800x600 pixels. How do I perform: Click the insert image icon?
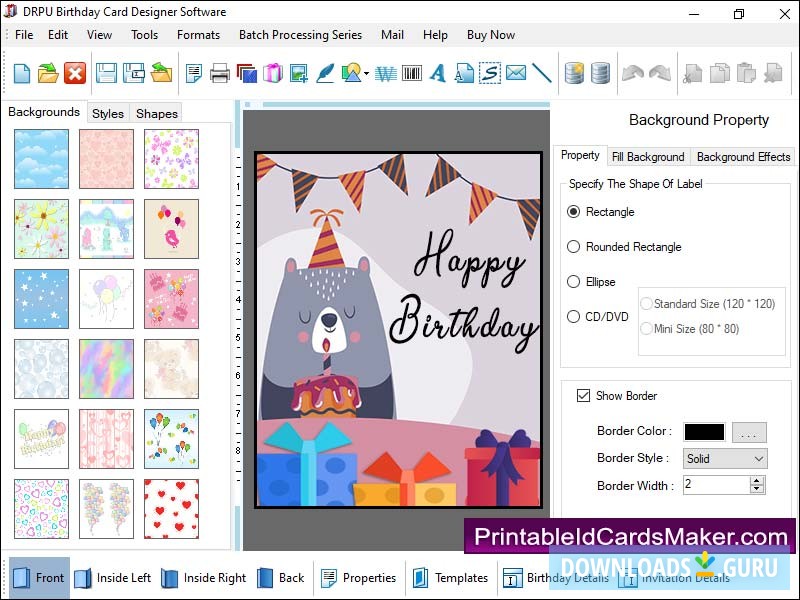300,72
